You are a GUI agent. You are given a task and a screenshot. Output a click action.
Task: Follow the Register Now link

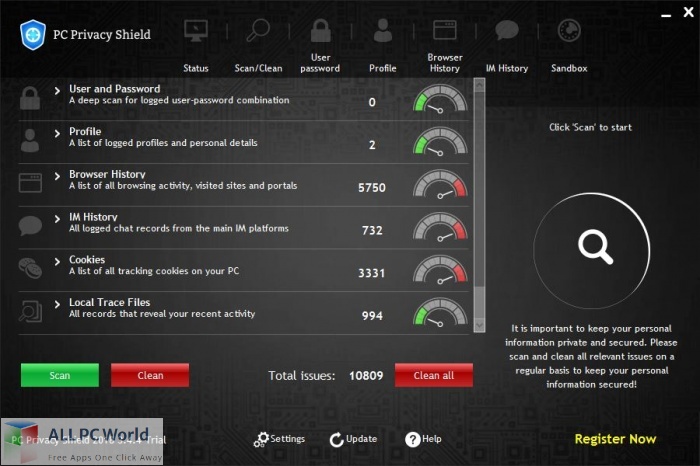coord(615,439)
